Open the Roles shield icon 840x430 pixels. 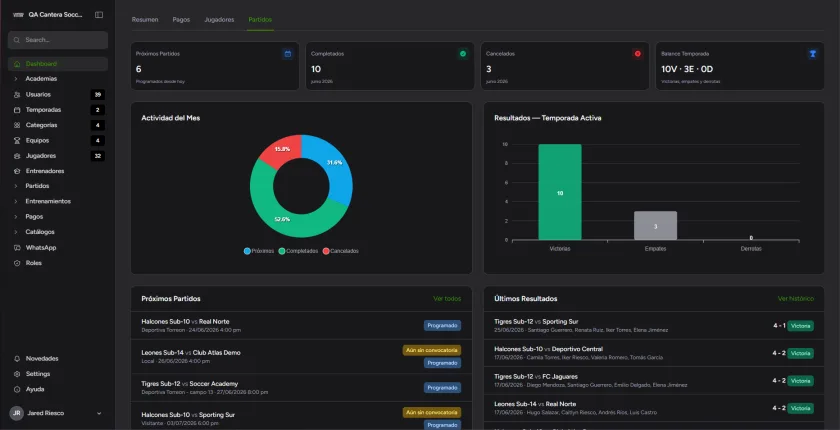pyautogui.click(x=17, y=263)
